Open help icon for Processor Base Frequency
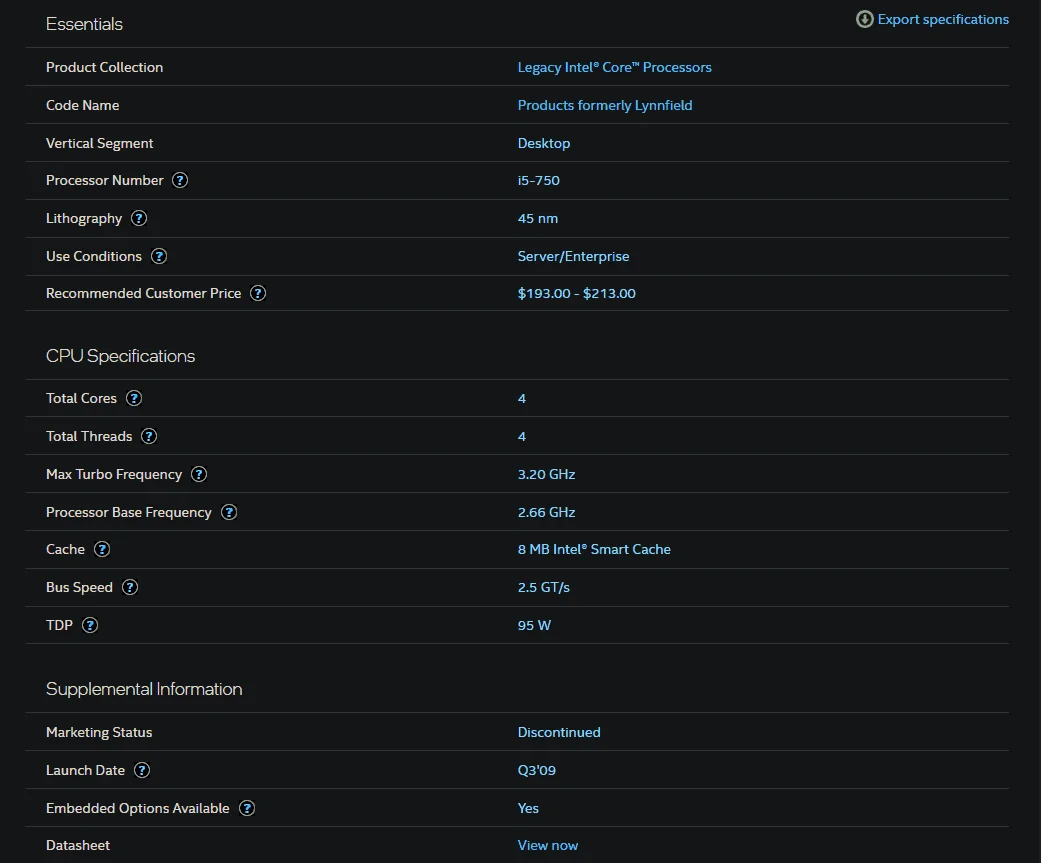Image resolution: width=1041 pixels, height=863 pixels. 229,512
